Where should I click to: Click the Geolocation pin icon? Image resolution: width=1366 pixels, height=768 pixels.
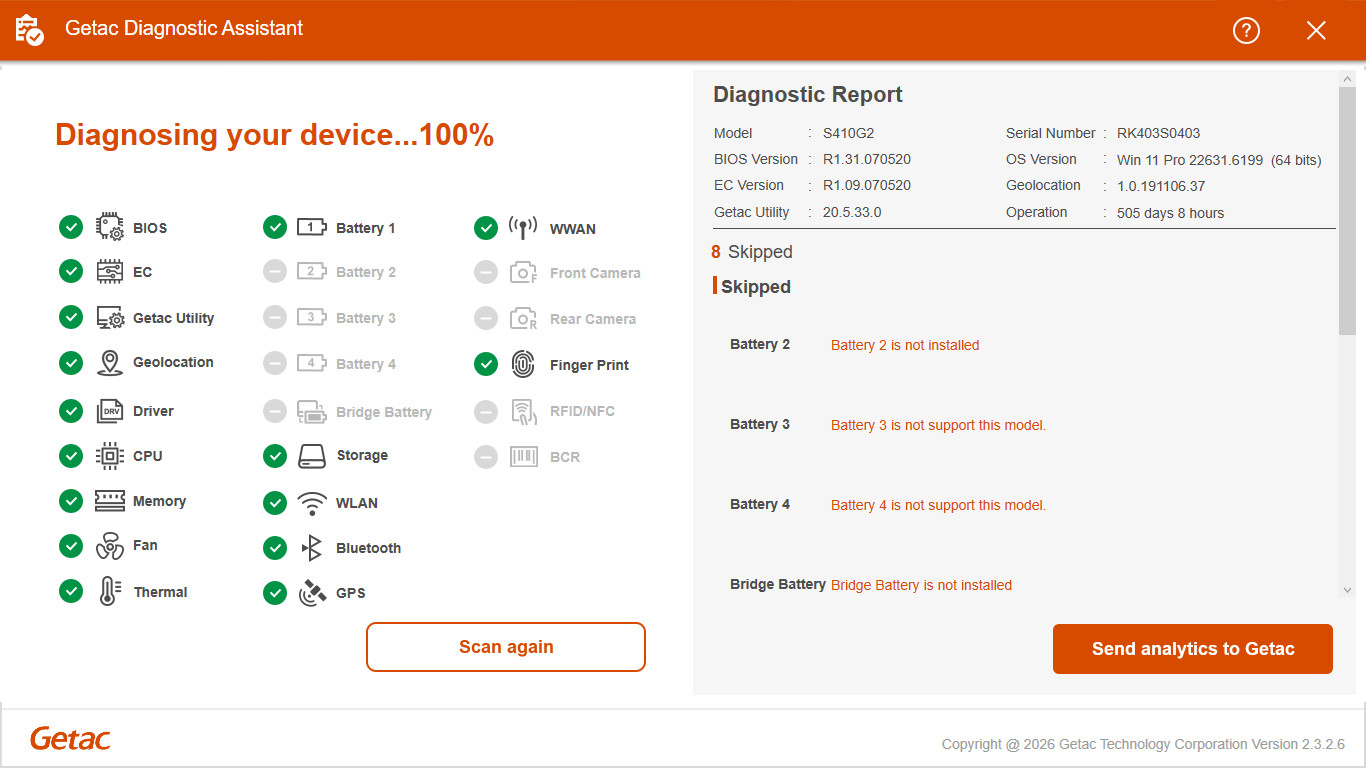point(110,363)
